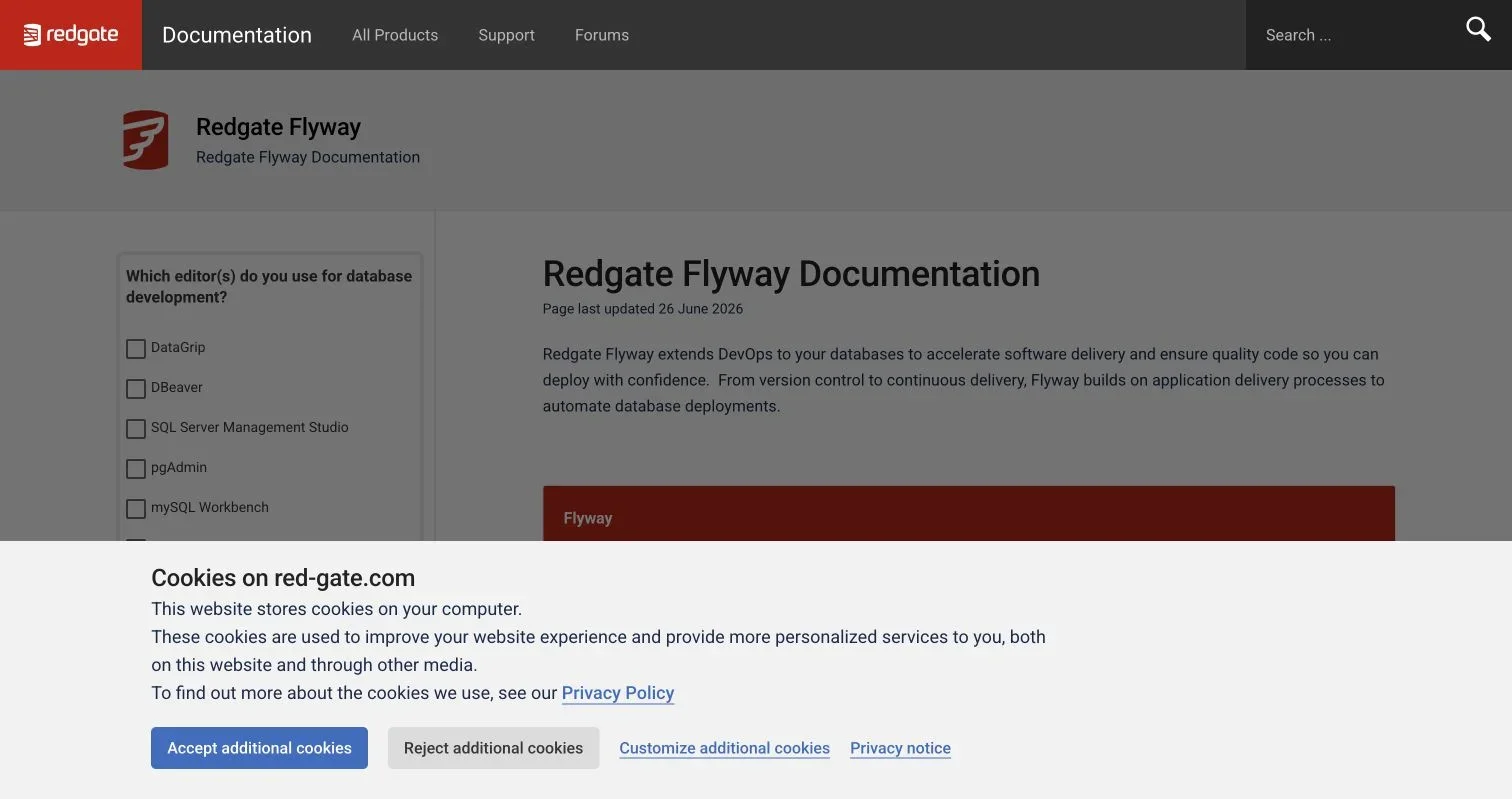Follow the Privacy Policy link
This screenshot has width=1512, height=799.
click(618, 693)
